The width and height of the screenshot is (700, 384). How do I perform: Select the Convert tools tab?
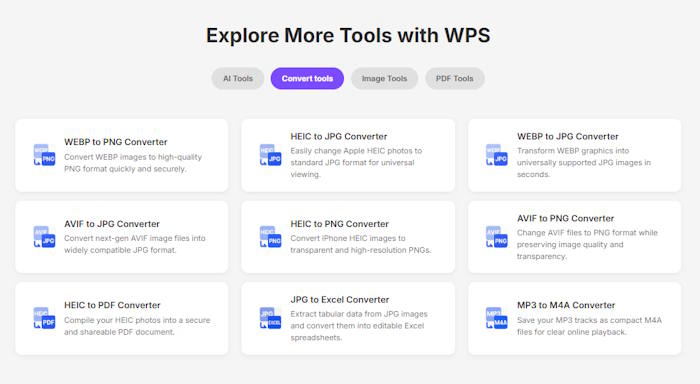pyautogui.click(x=307, y=79)
